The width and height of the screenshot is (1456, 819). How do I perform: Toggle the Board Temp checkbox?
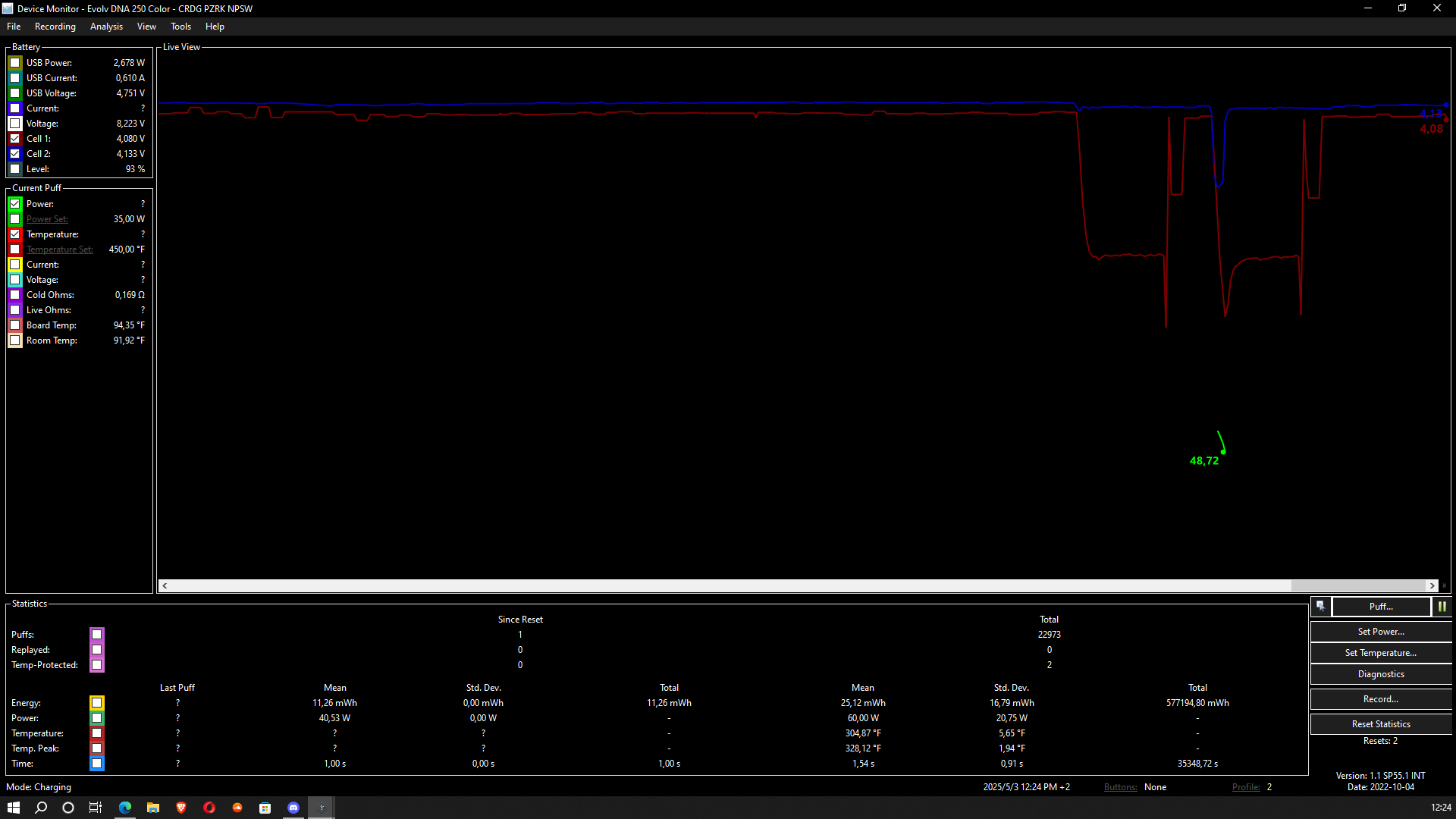(15, 325)
